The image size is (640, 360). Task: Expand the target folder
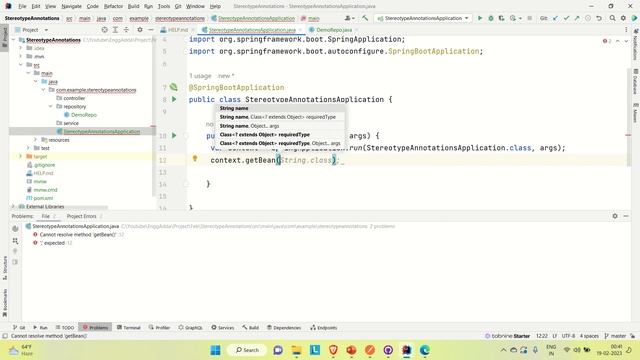pos(21,156)
